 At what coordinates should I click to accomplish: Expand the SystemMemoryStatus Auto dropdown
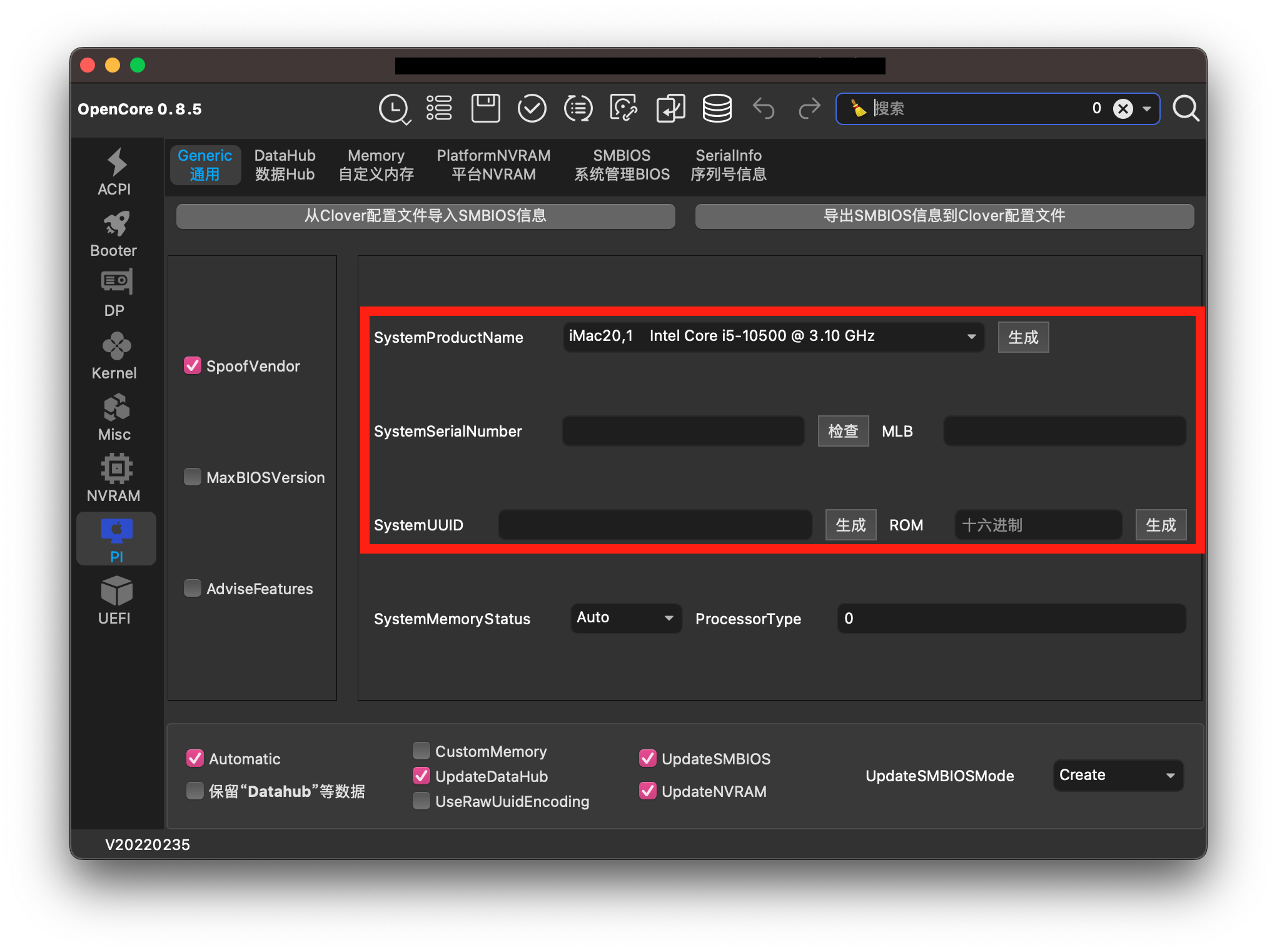tap(625, 618)
